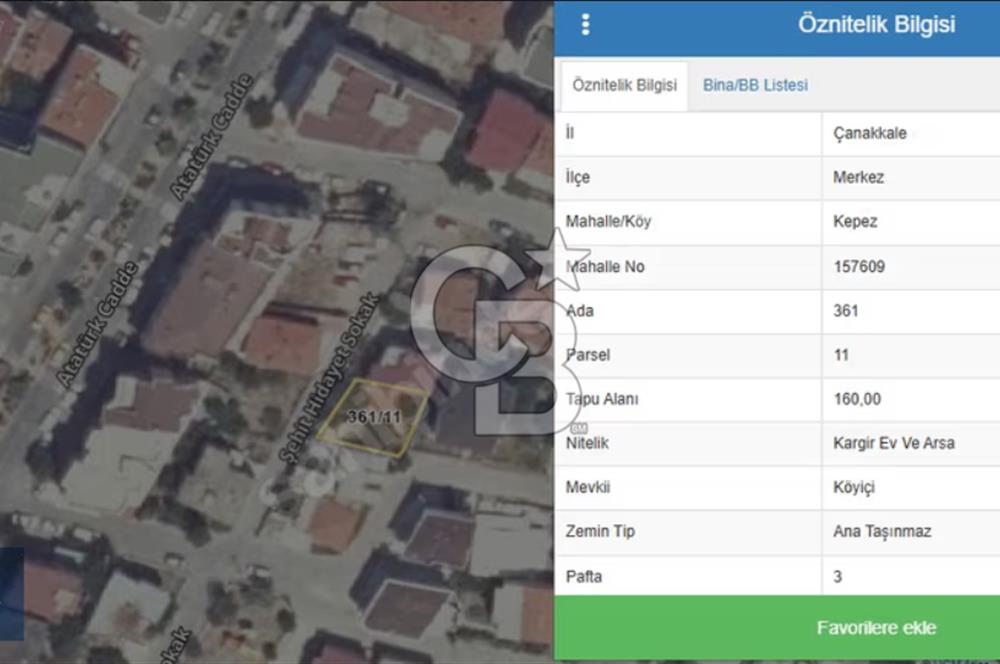The height and width of the screenshot is (664, 1000).
Task: Click the Kargir Ev Ve Arsa value
Action: tap(893, 442)
